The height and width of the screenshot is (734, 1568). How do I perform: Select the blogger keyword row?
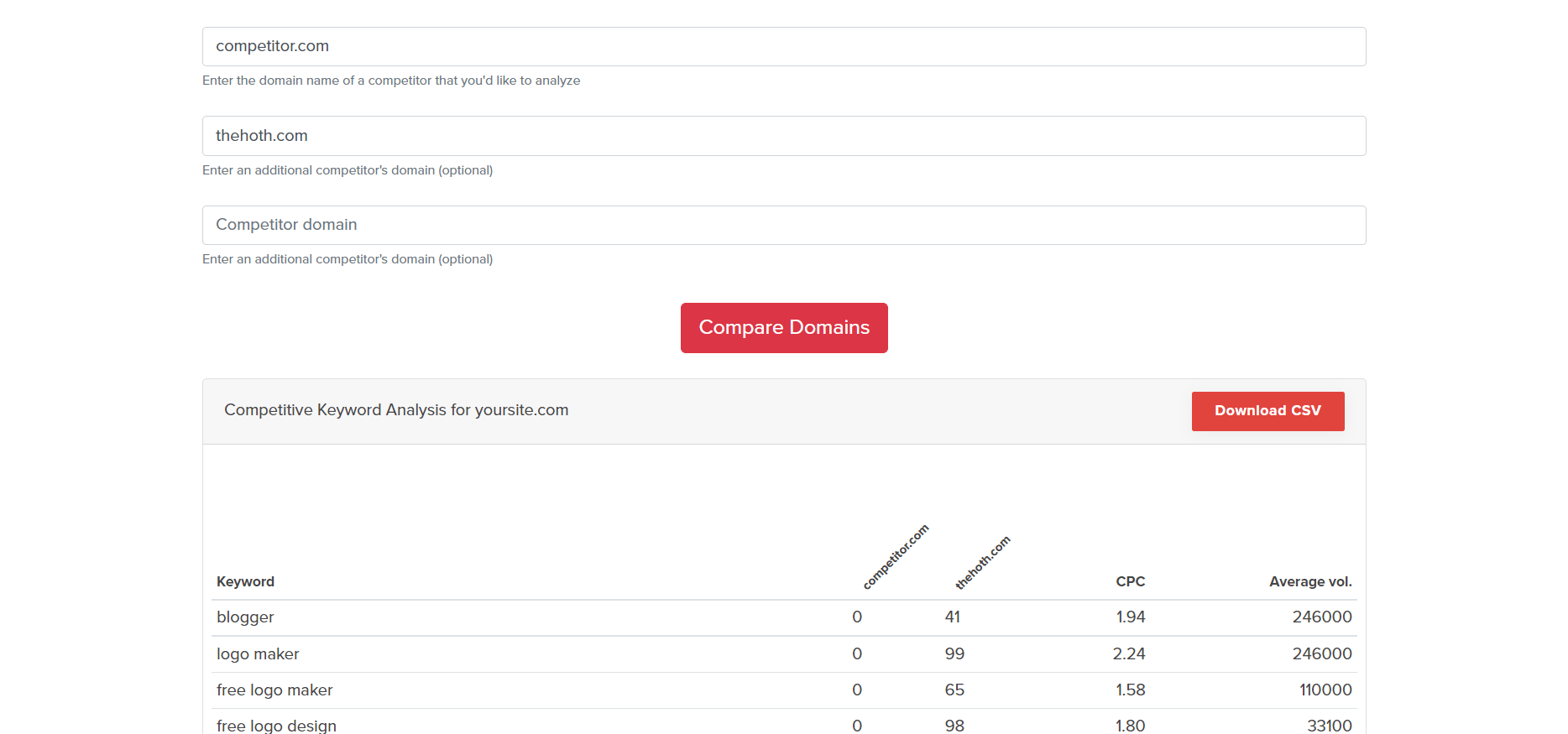(784, 617)
